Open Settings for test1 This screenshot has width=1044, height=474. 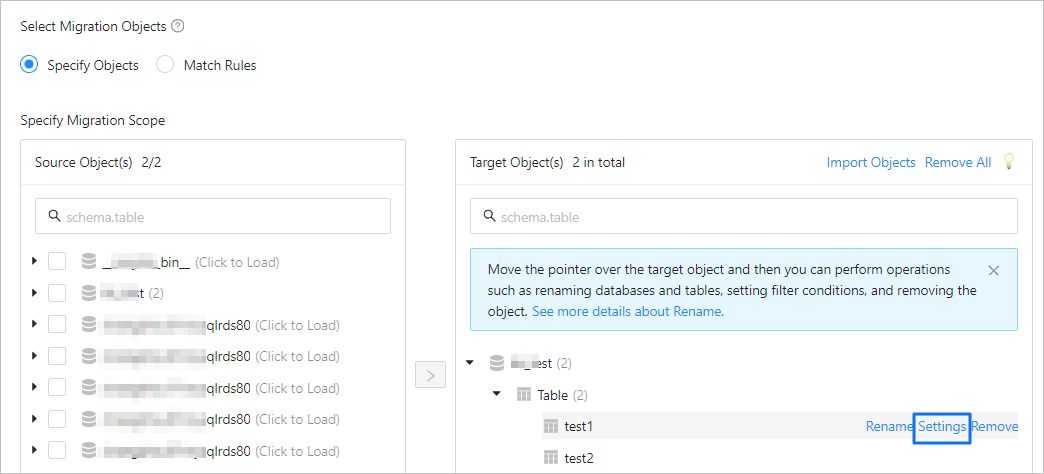click(x=942, y=426)
